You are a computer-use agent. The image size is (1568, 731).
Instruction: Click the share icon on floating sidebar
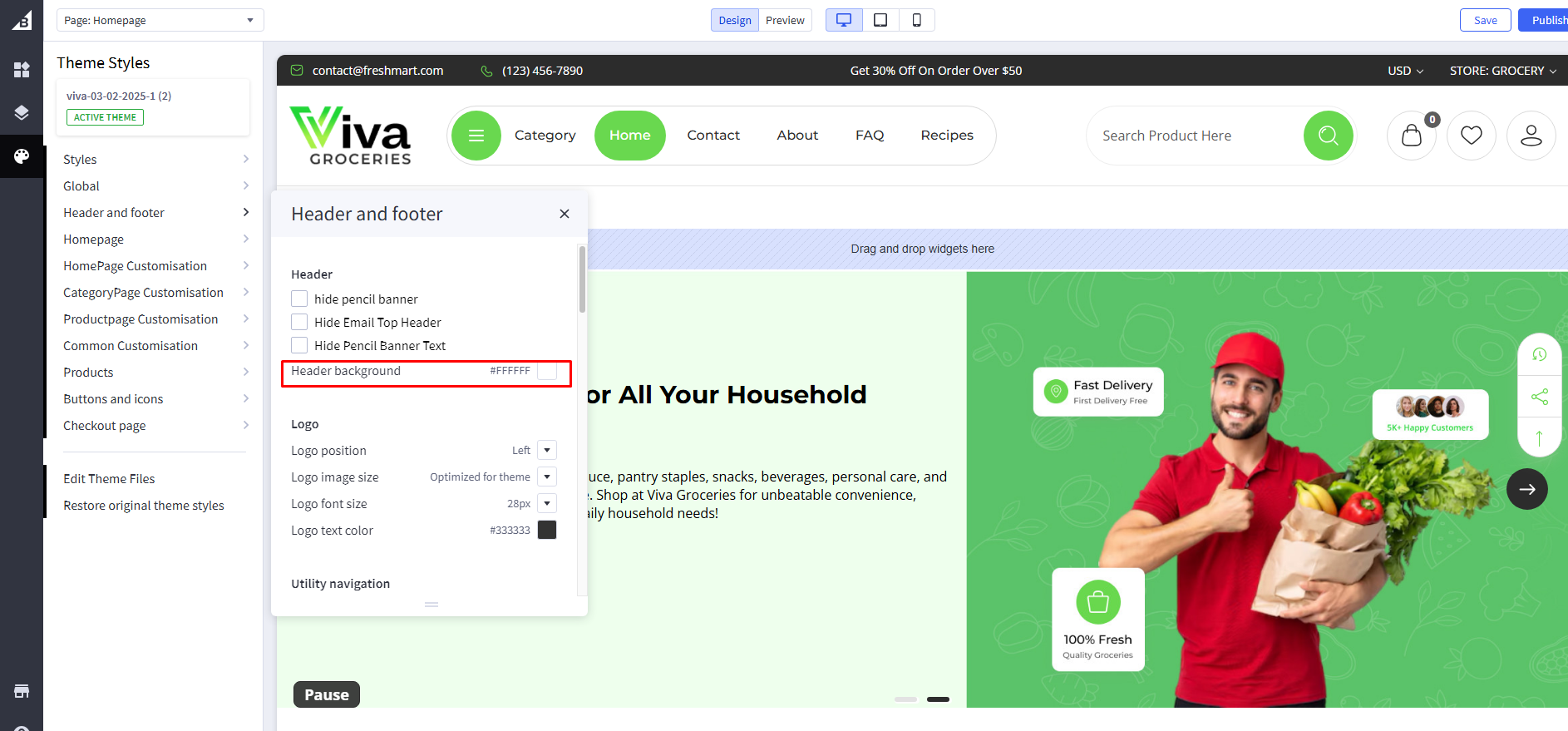click(1540, 397)
